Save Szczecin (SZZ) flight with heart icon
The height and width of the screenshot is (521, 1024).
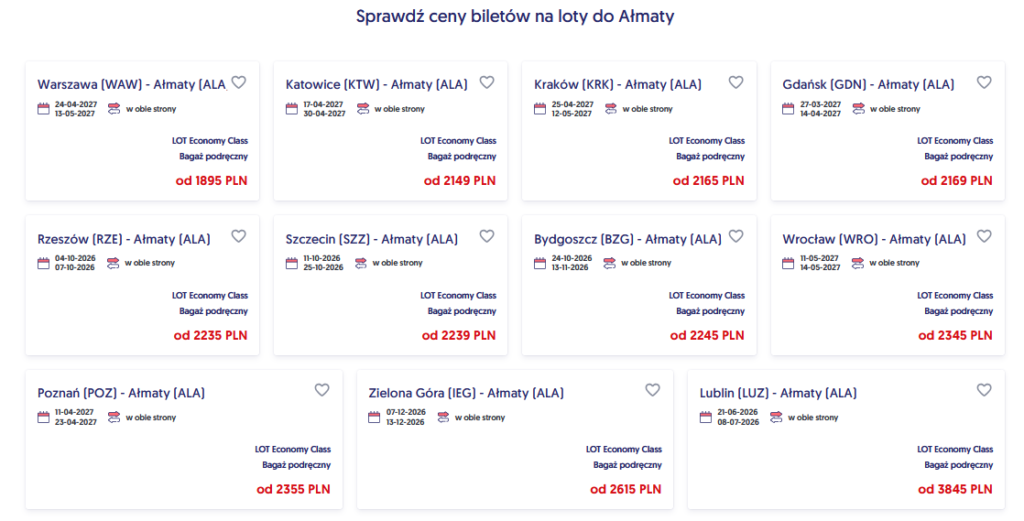(x=487, y=236)
